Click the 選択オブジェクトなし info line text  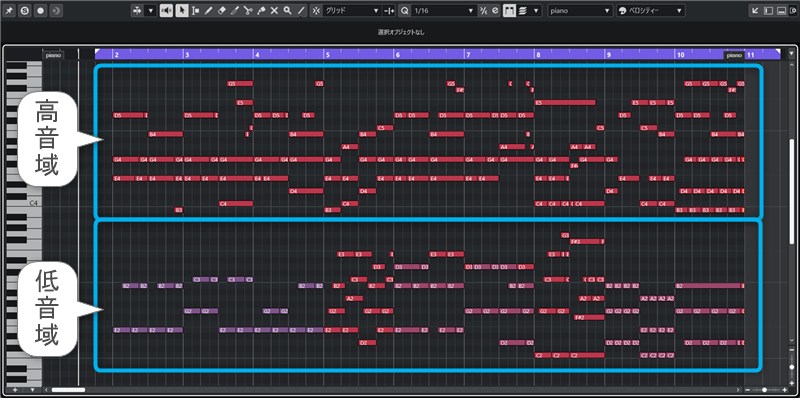coord(401,32)
